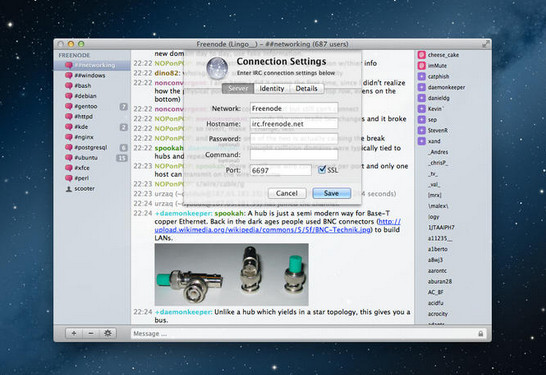Image resolution: width=546 pixels, height=375 pixels.
Task: Click the plus button to add connection
Action: point(74,333)
